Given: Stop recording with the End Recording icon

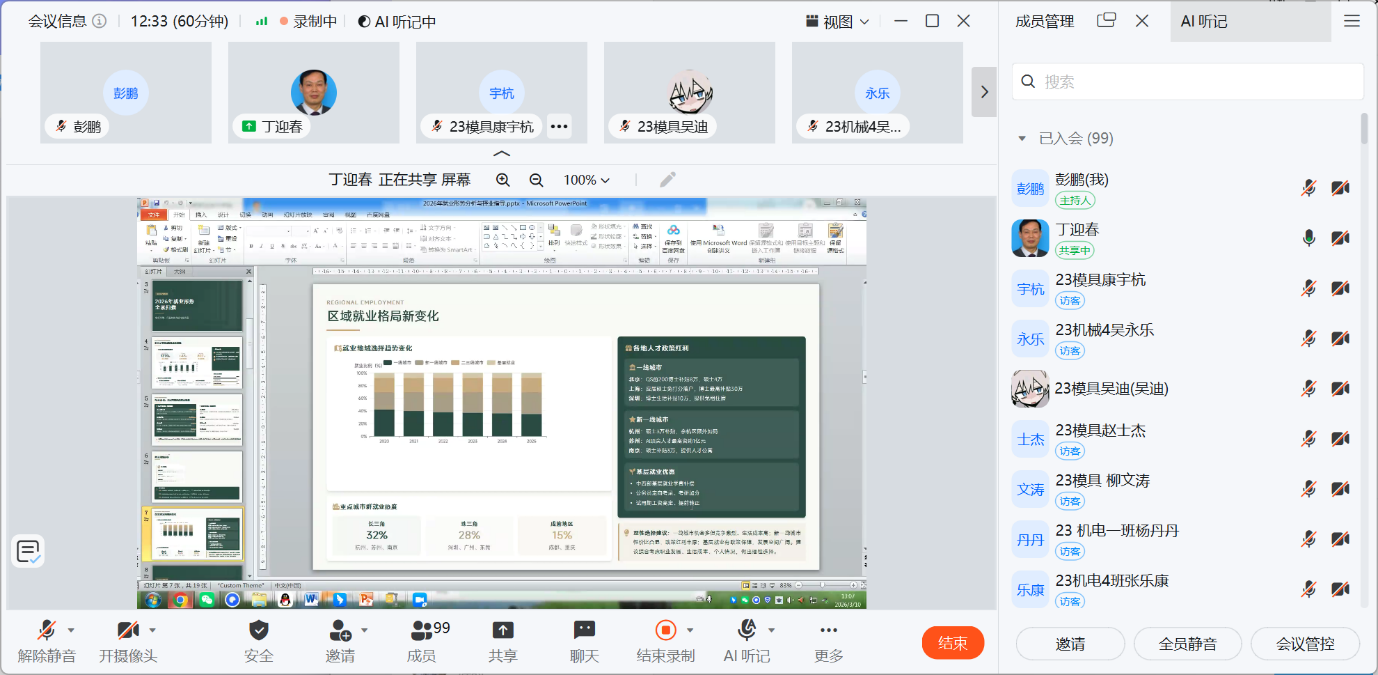Looking at the screenshot, I should [x=666, y=630].
